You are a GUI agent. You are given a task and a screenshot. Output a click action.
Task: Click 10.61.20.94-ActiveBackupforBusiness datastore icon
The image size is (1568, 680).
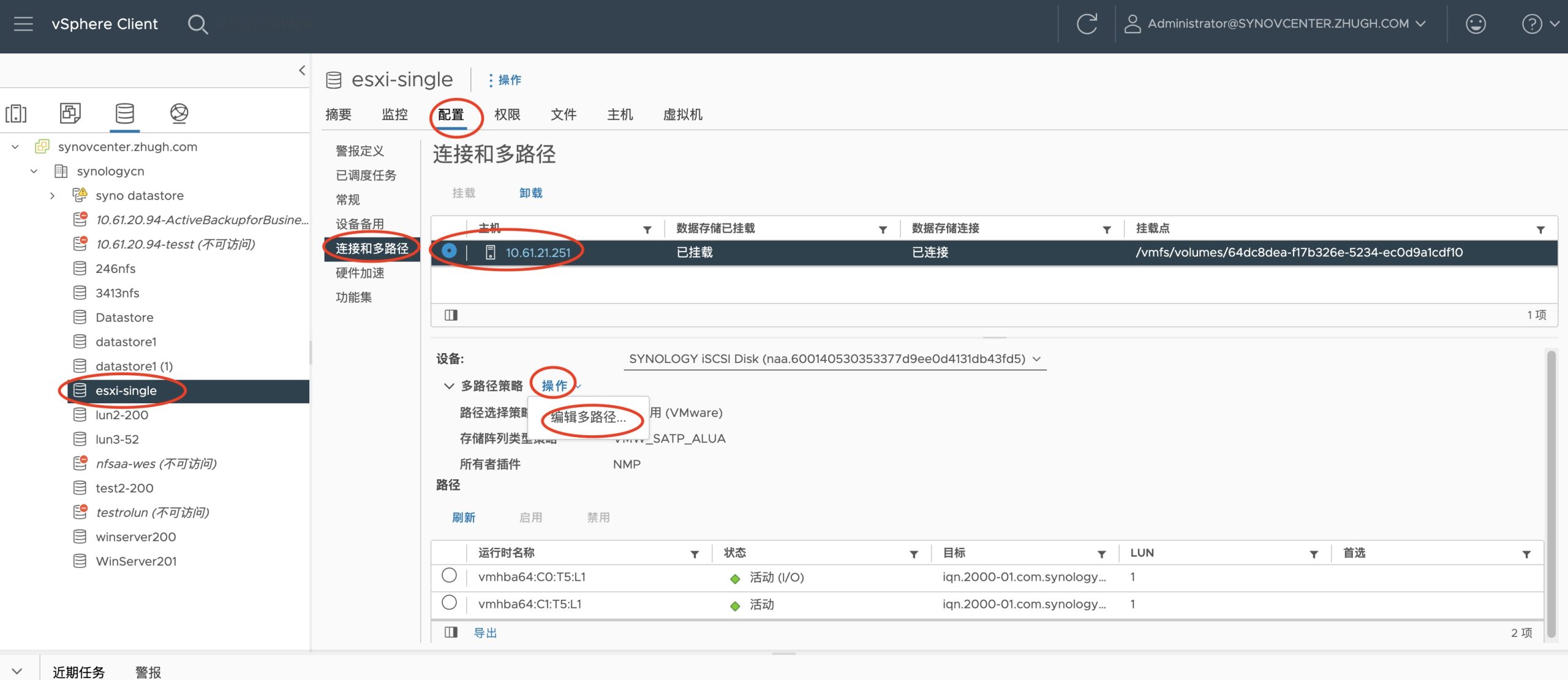pyautogui.click(x=80, y=219)
